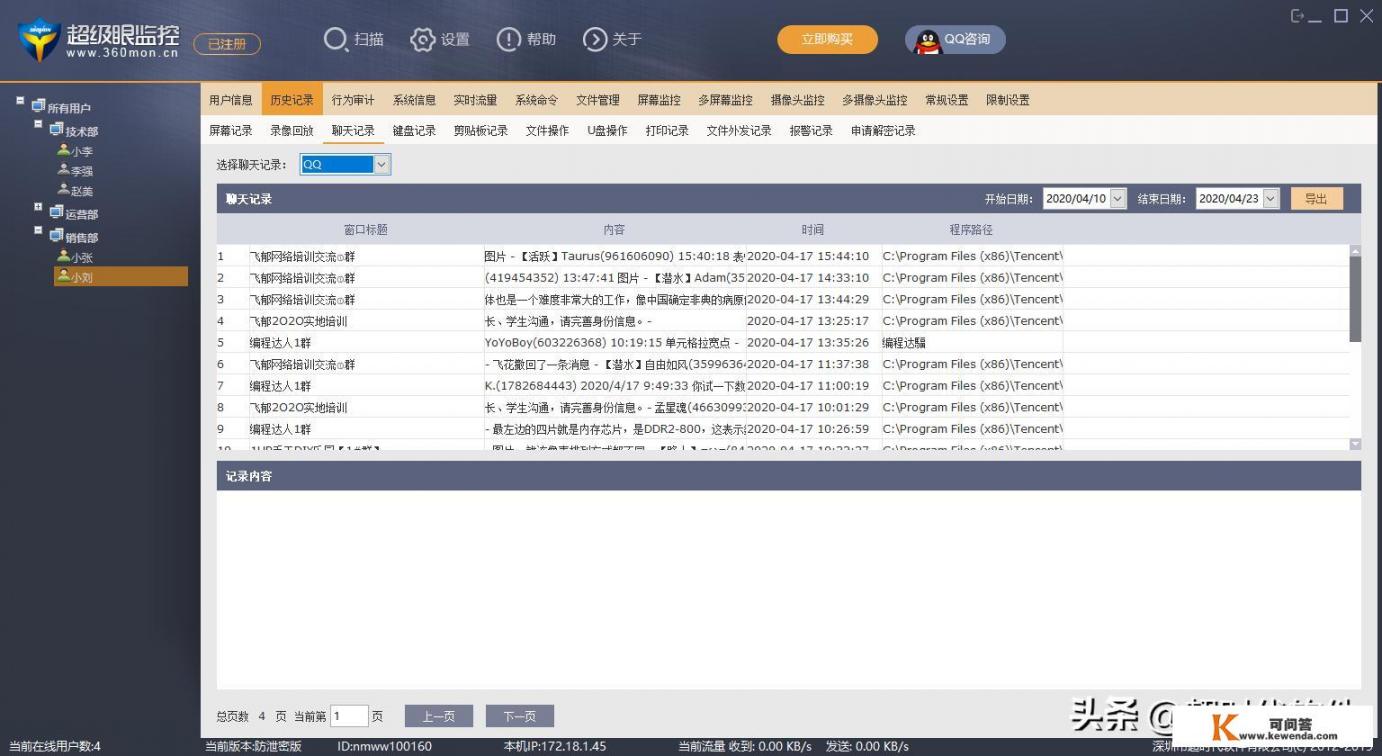1382x756 pixels.
Task: Expand the 运营部 tree node
Action: tap(38, 208)
